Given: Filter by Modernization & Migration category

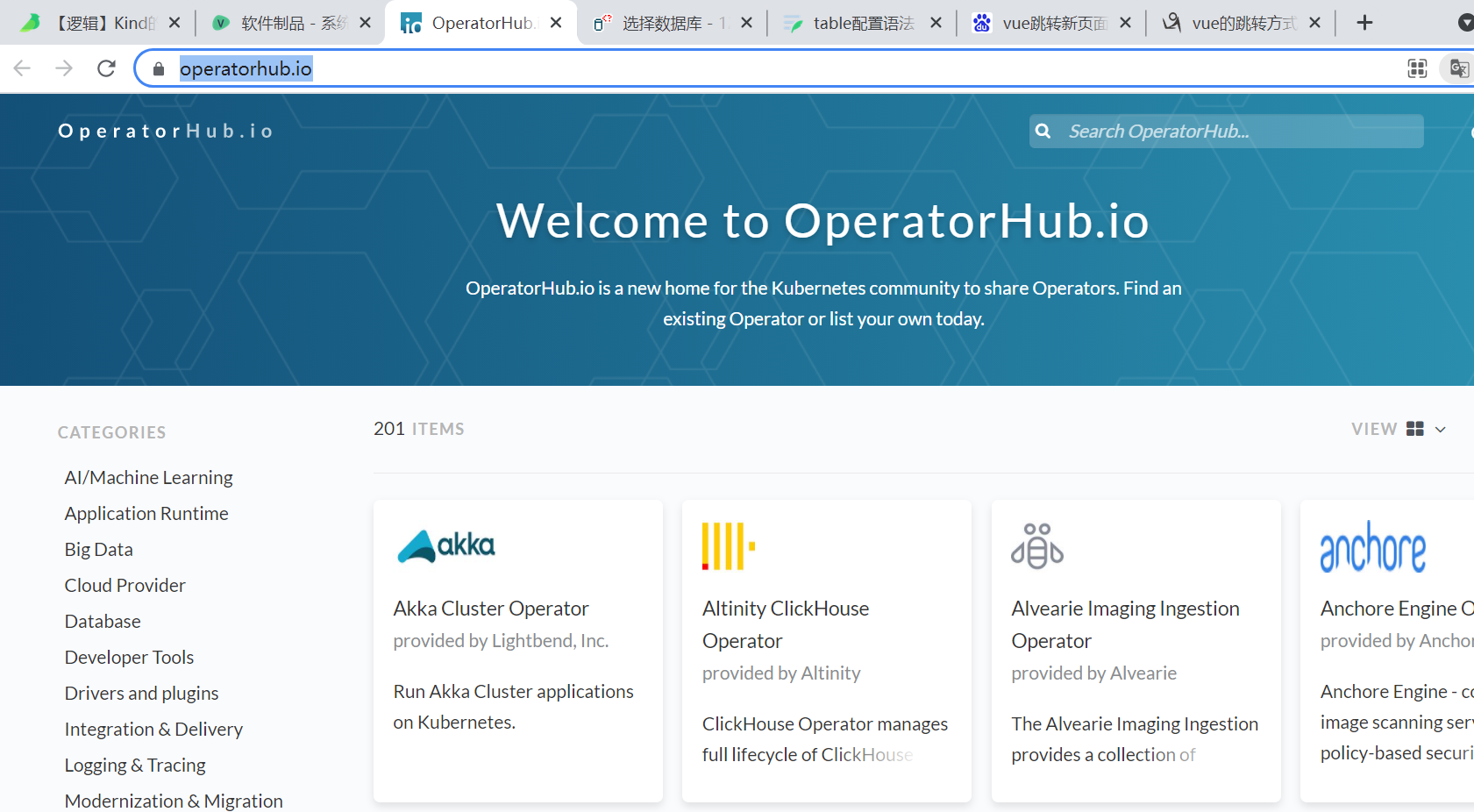Looking at the screenshot, I should (174, 801).
